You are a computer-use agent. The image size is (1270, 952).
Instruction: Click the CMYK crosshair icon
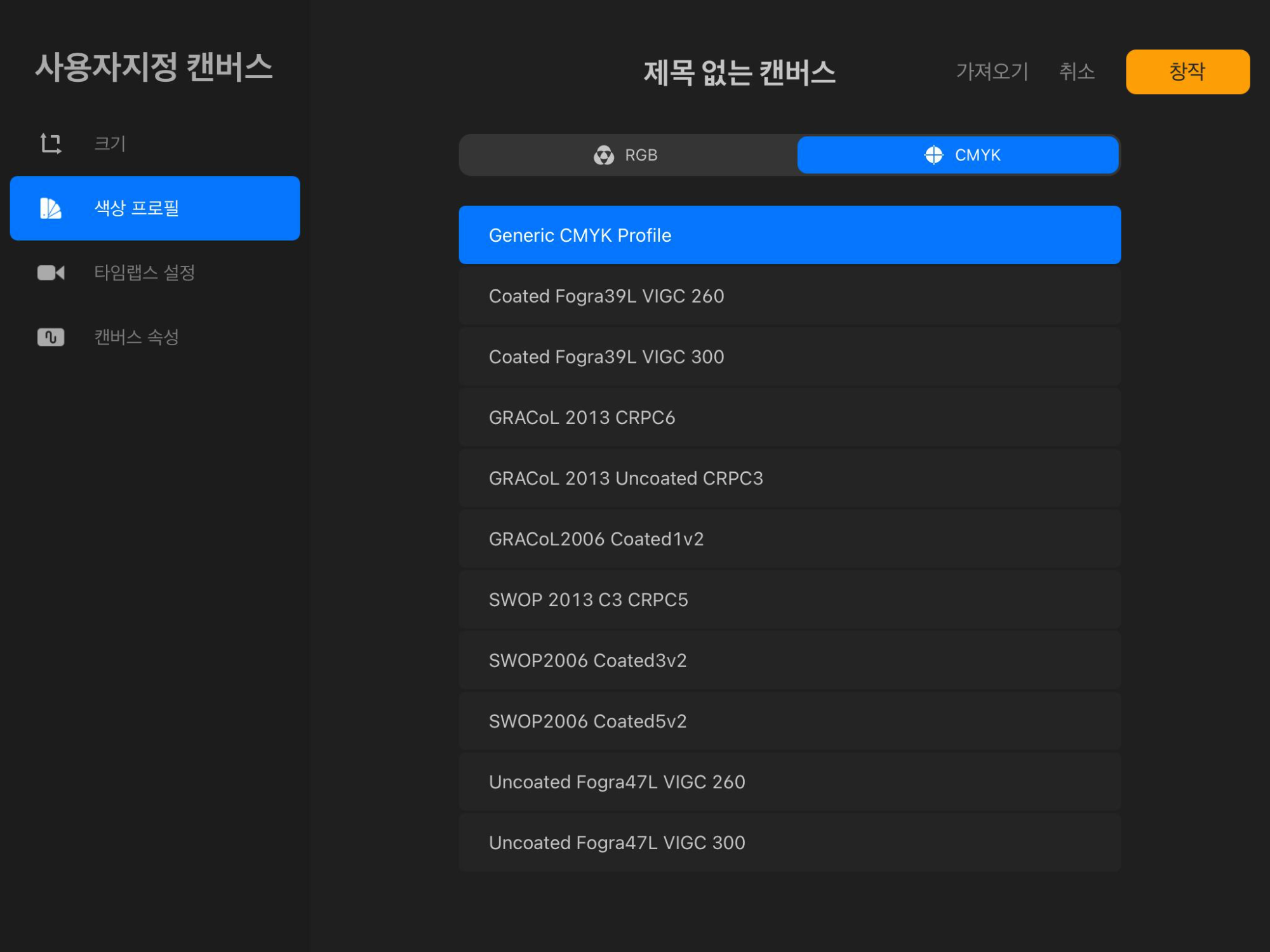tap(933, 155)
